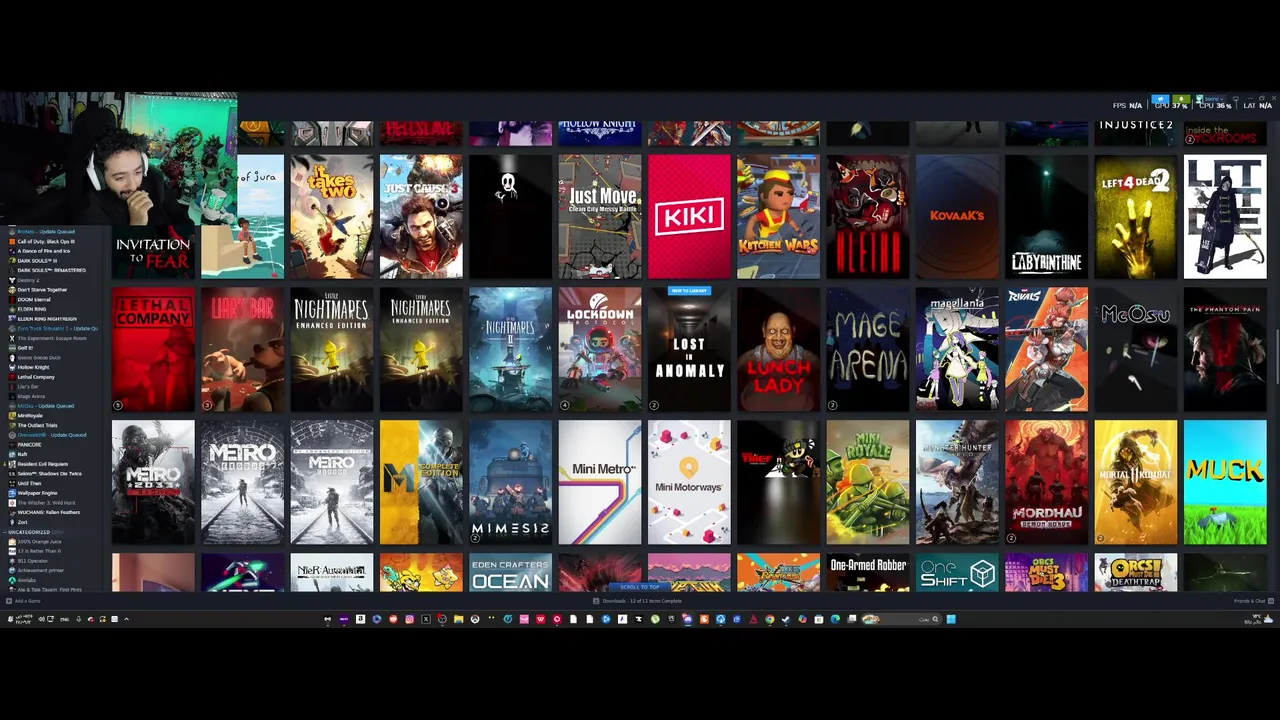Show hidden system tray icons chevron
This screenshot has width=1280, height=720.
coord(126,619)
